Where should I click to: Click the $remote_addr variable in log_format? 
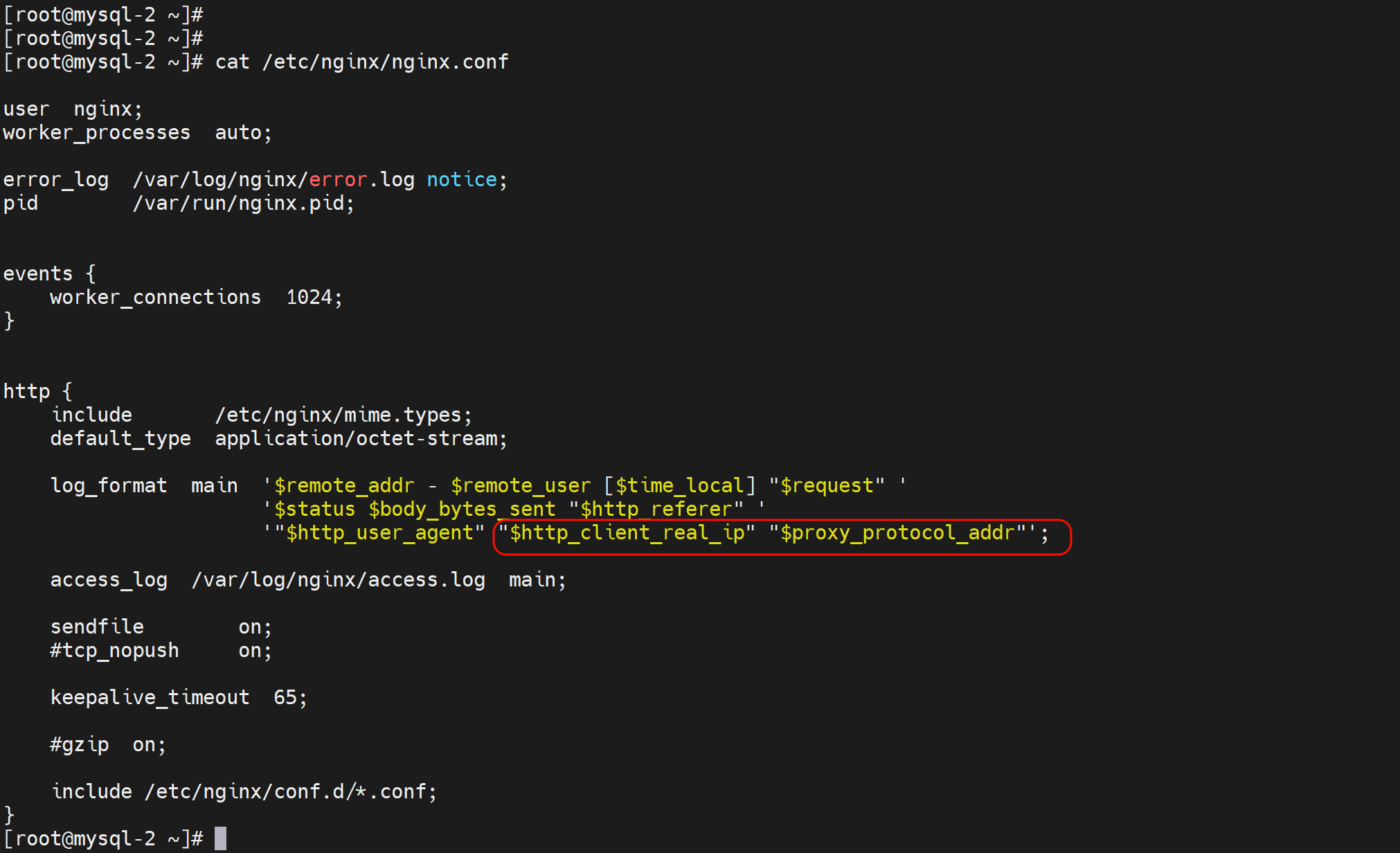[x=344, y=486]
